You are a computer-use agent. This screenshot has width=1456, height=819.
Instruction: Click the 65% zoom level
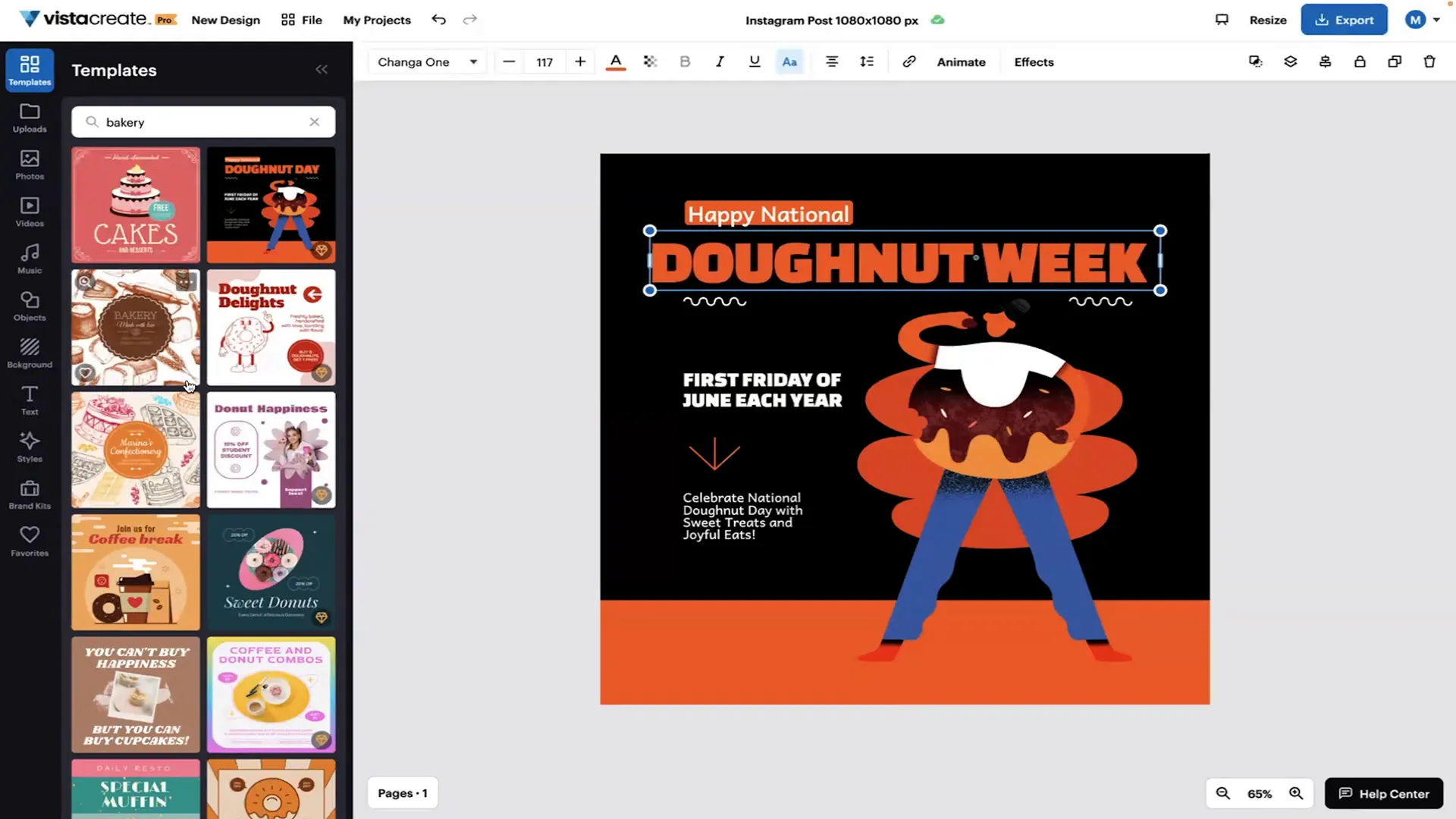(x=1260, y=794)
